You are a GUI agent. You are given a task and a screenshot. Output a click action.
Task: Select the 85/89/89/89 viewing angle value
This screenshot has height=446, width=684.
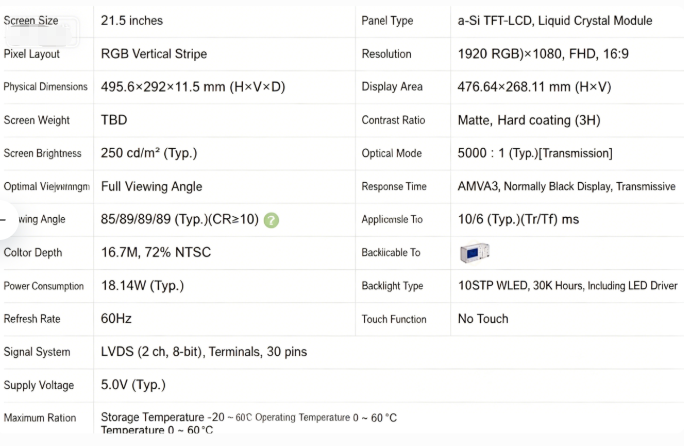(x=180, y=219)
